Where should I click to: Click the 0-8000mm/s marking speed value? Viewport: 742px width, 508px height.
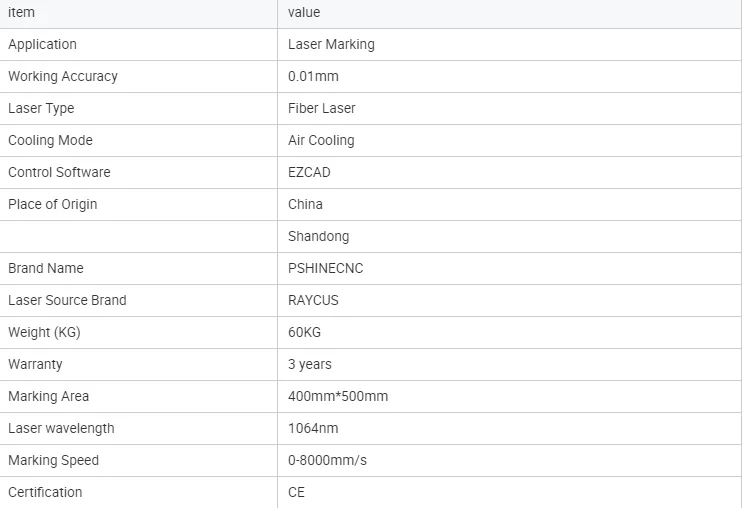tap(327, 460)
